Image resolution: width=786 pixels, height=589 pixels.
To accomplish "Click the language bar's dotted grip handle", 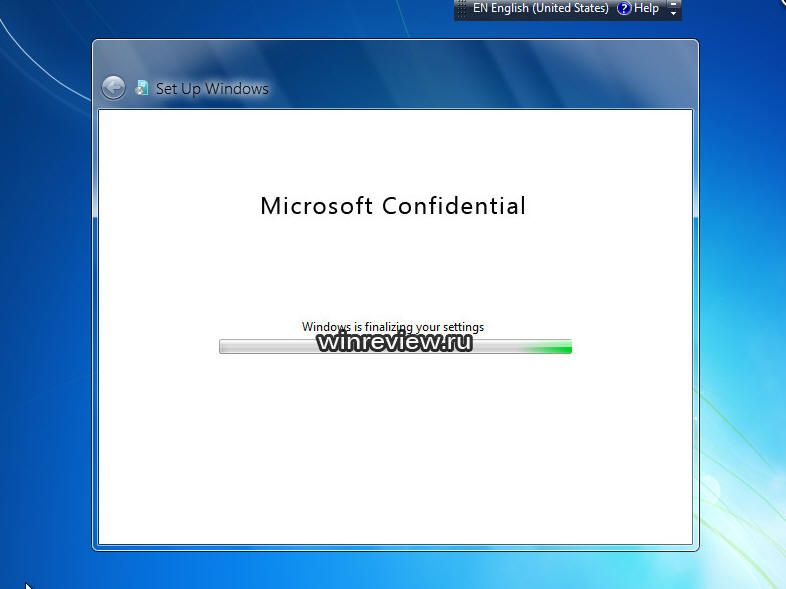I will click(x=461, y=9).
